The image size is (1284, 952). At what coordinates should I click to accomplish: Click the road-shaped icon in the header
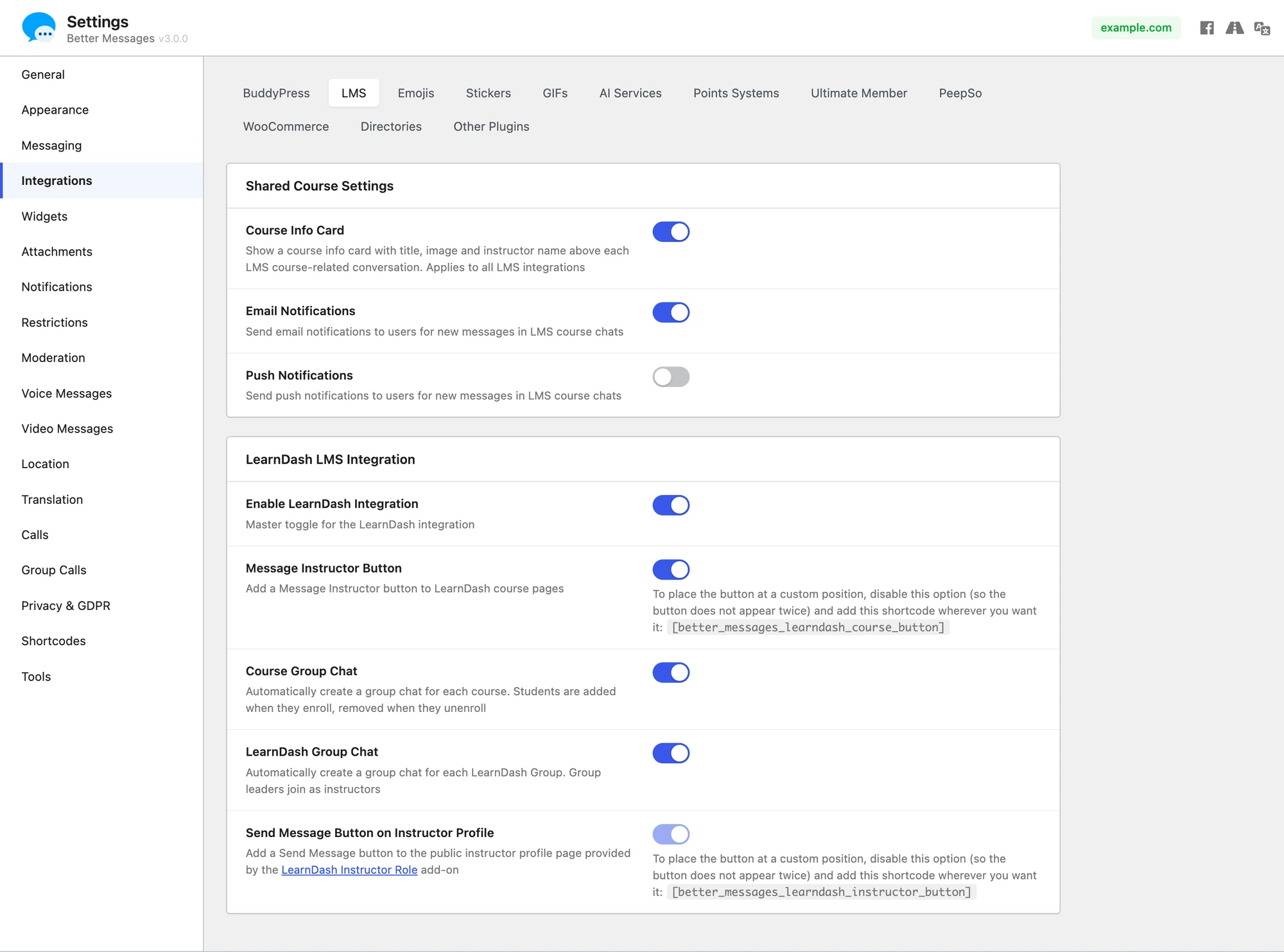1235,28
